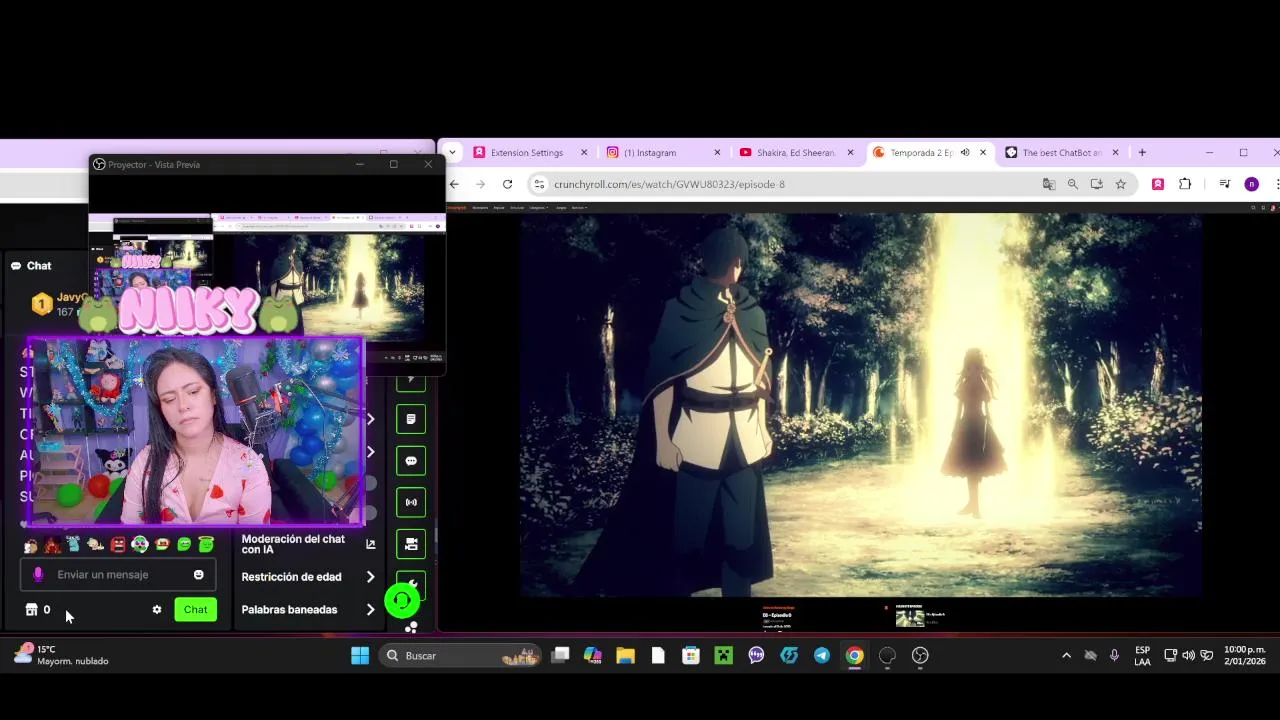
Task: Click the purple microphone icon in message box
Action: point(38,575)
